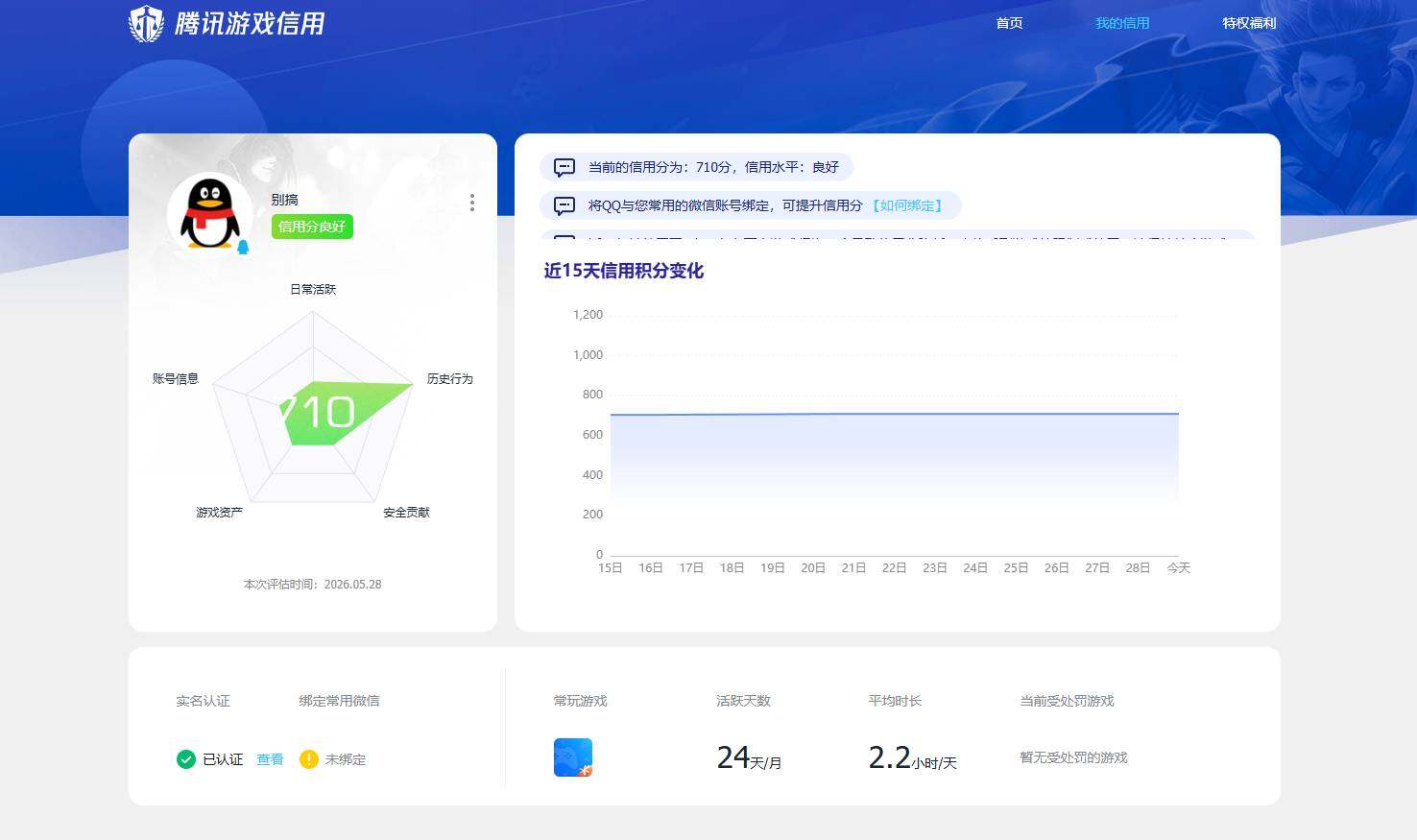Image resolution: width=1417 pixels, height=840 pixels.
Task: Open the 首页 navigation tab
Action: coord(1009,23)
